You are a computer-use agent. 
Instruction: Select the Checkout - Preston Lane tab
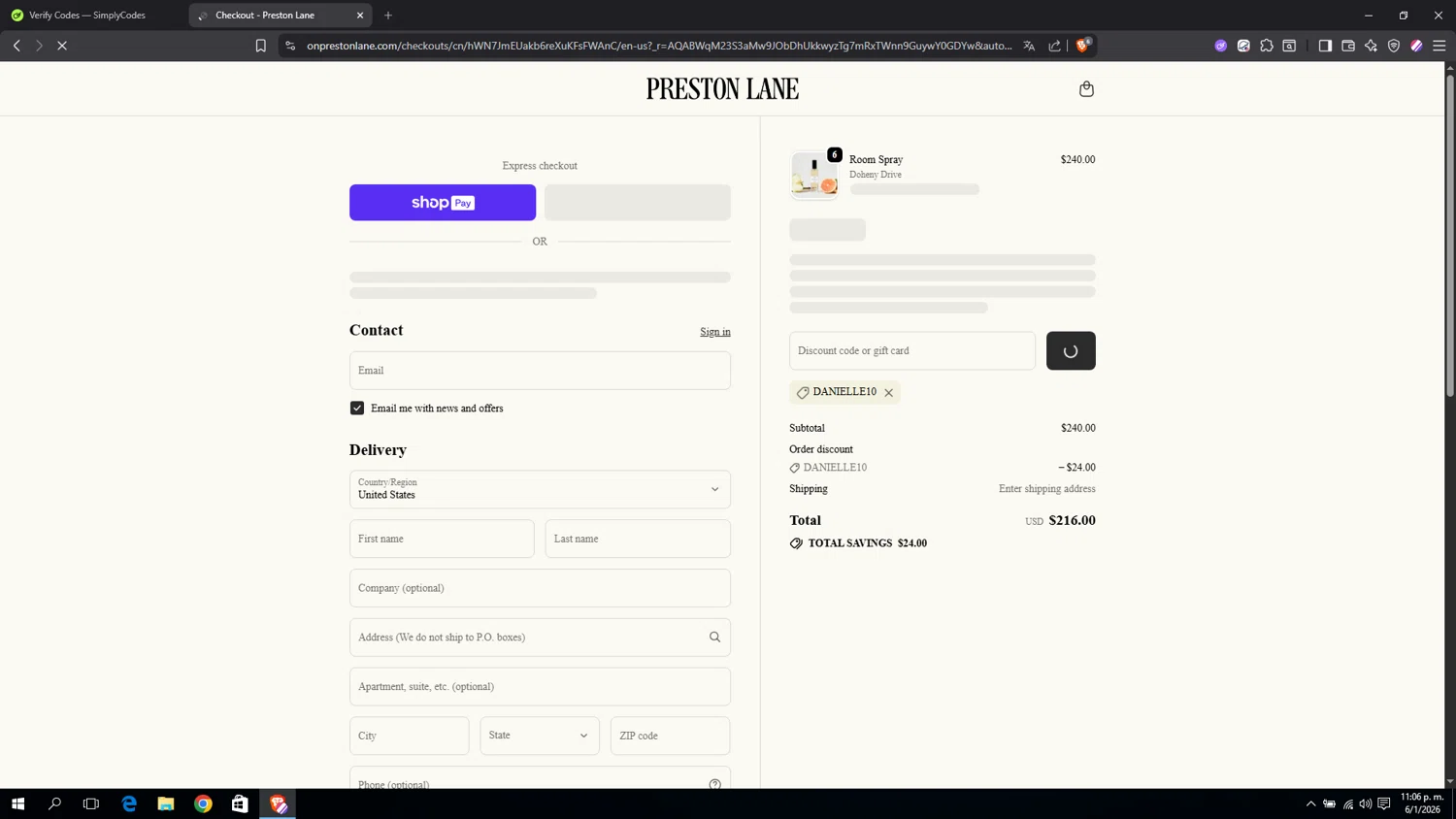[x=280, y=16]
